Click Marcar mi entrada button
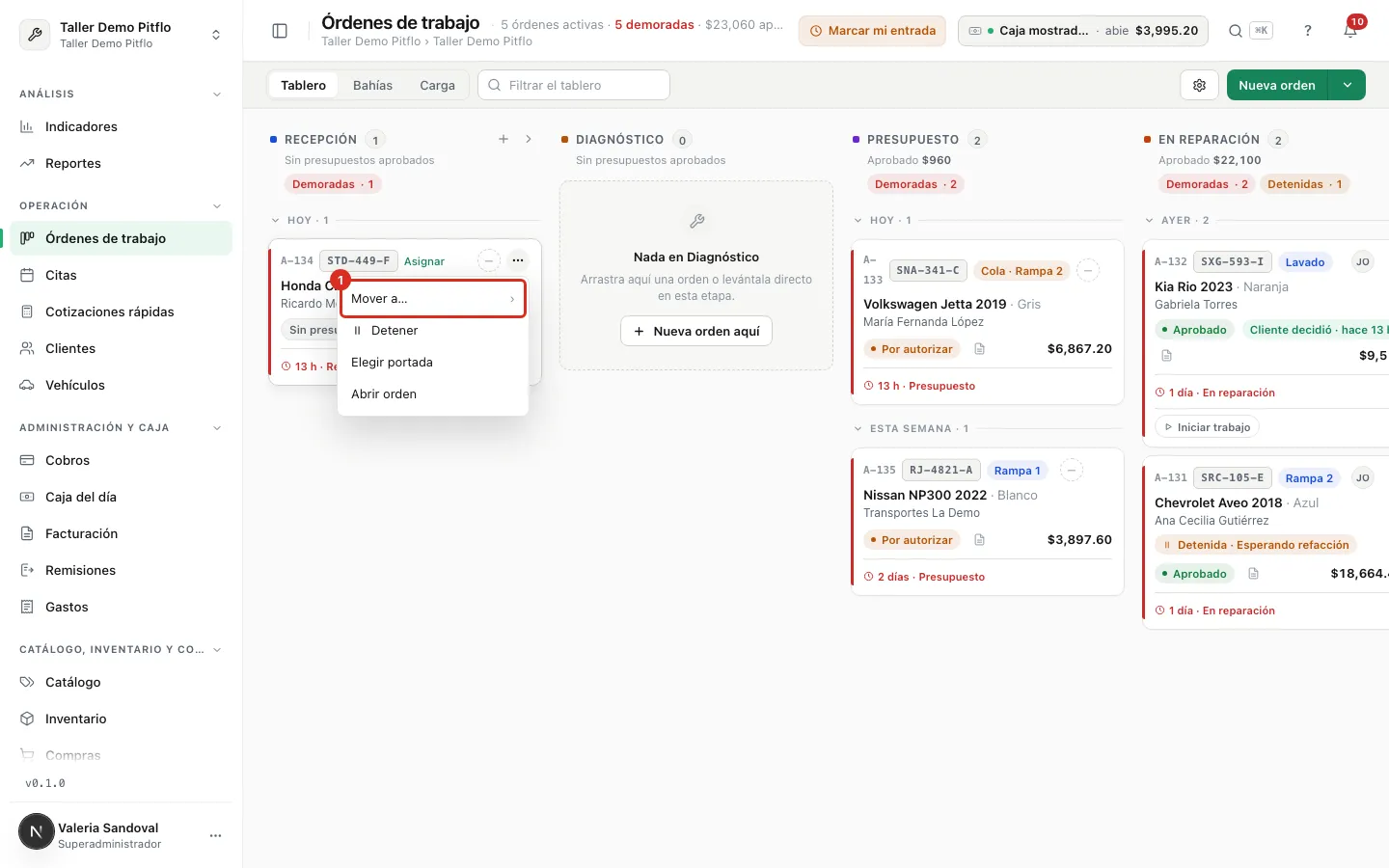Screen dimensions: 1389x868 pyautogui.click(x=872, y=31)
